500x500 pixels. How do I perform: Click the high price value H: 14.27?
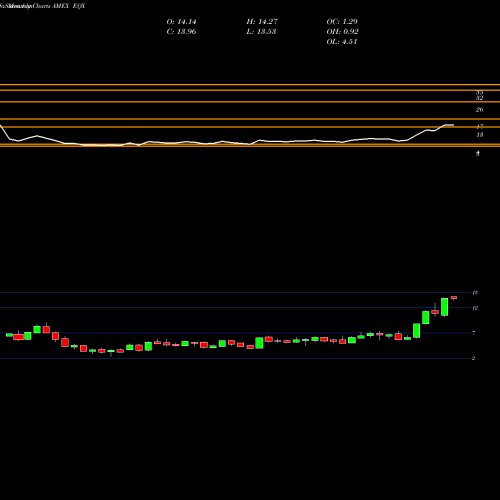click(x=262, y=22)
